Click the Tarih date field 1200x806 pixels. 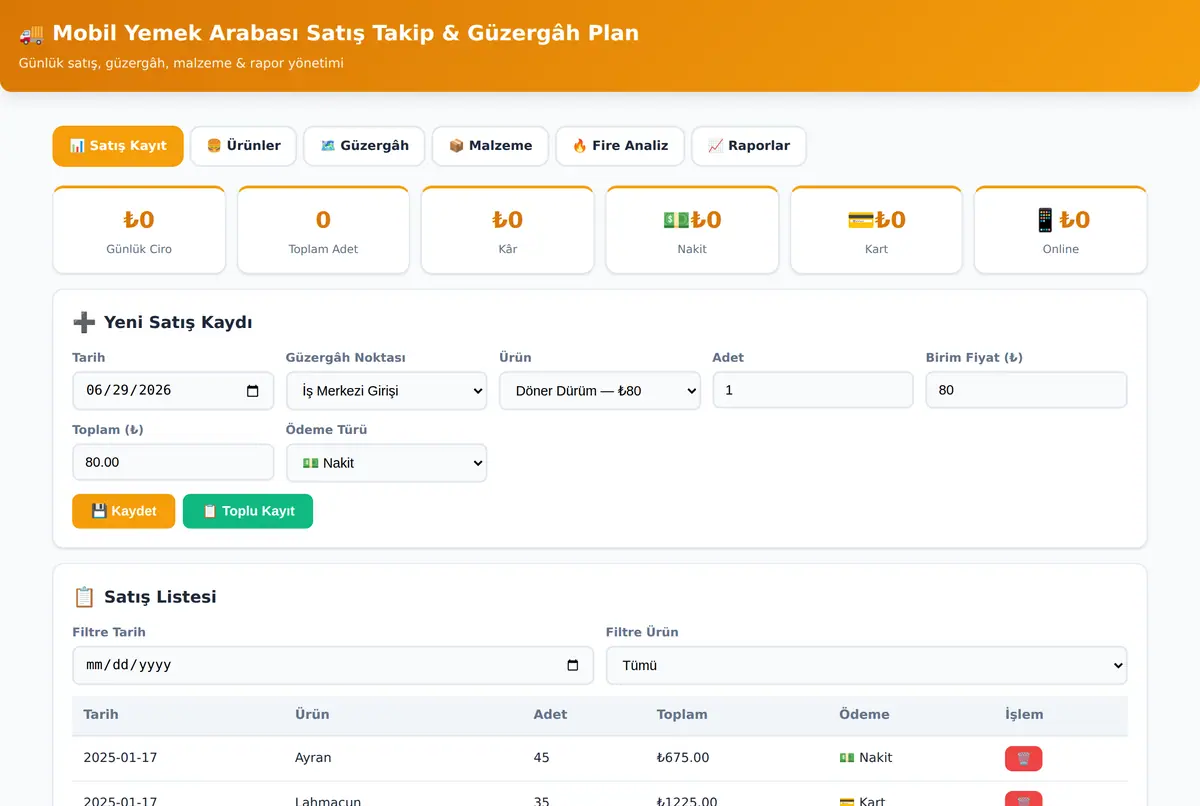173,391
